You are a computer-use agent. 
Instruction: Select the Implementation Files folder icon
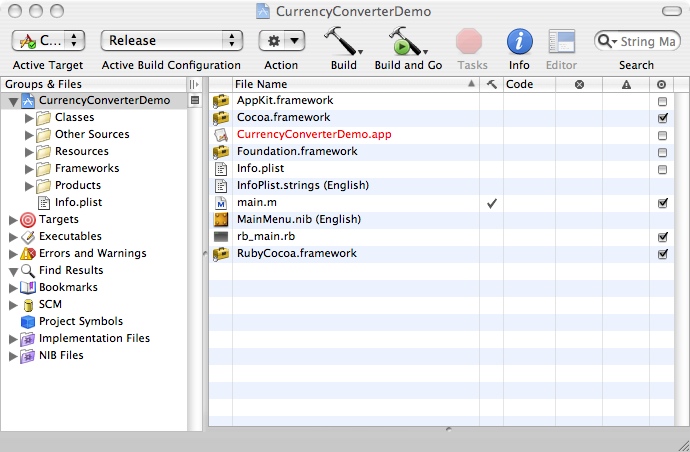tap(28, 339)
